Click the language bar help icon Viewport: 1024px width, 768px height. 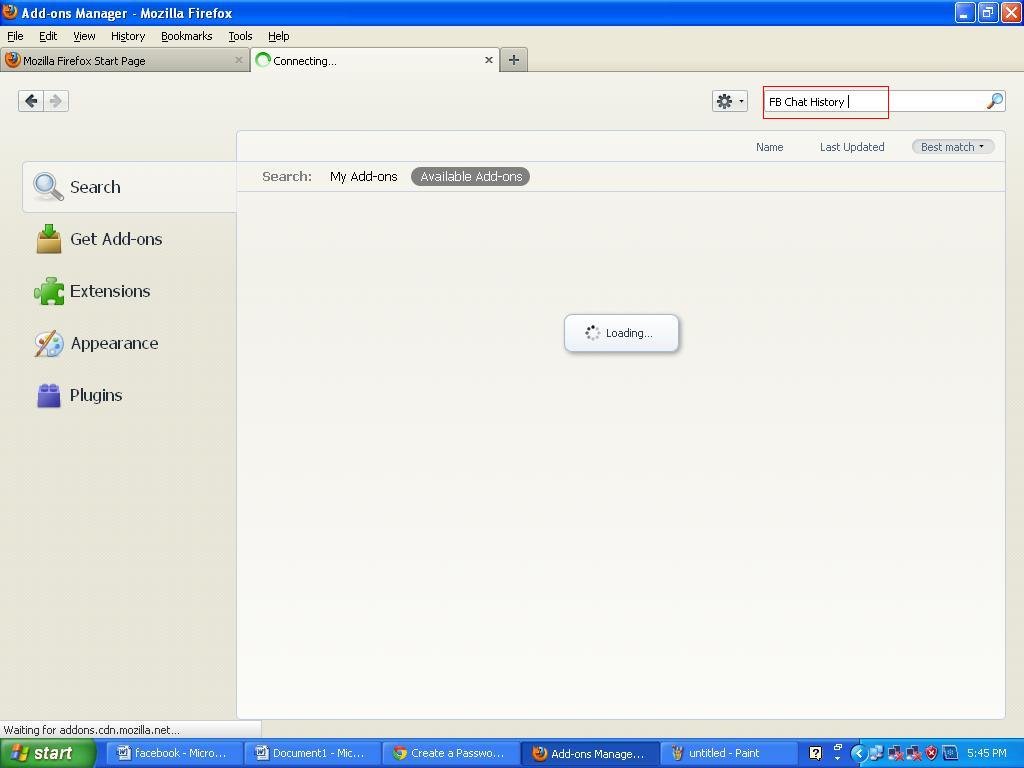click(x=815, y=754)
